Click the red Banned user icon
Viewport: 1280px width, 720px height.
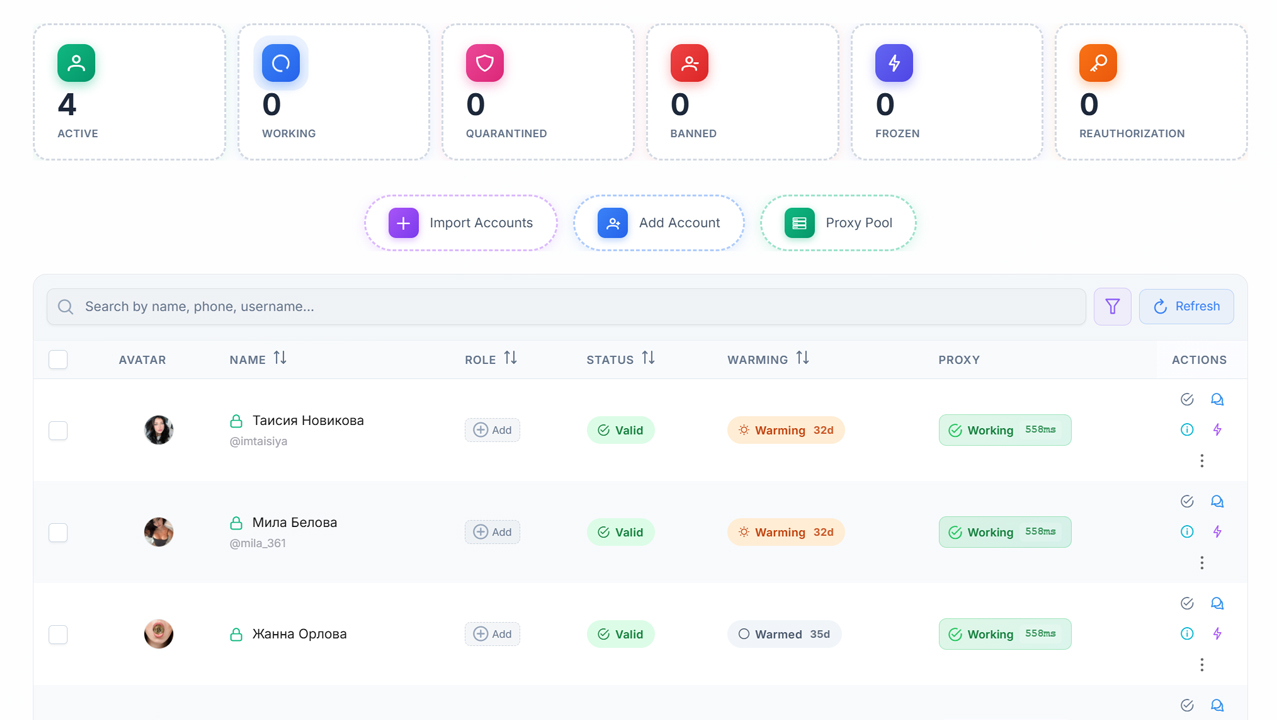690,63
